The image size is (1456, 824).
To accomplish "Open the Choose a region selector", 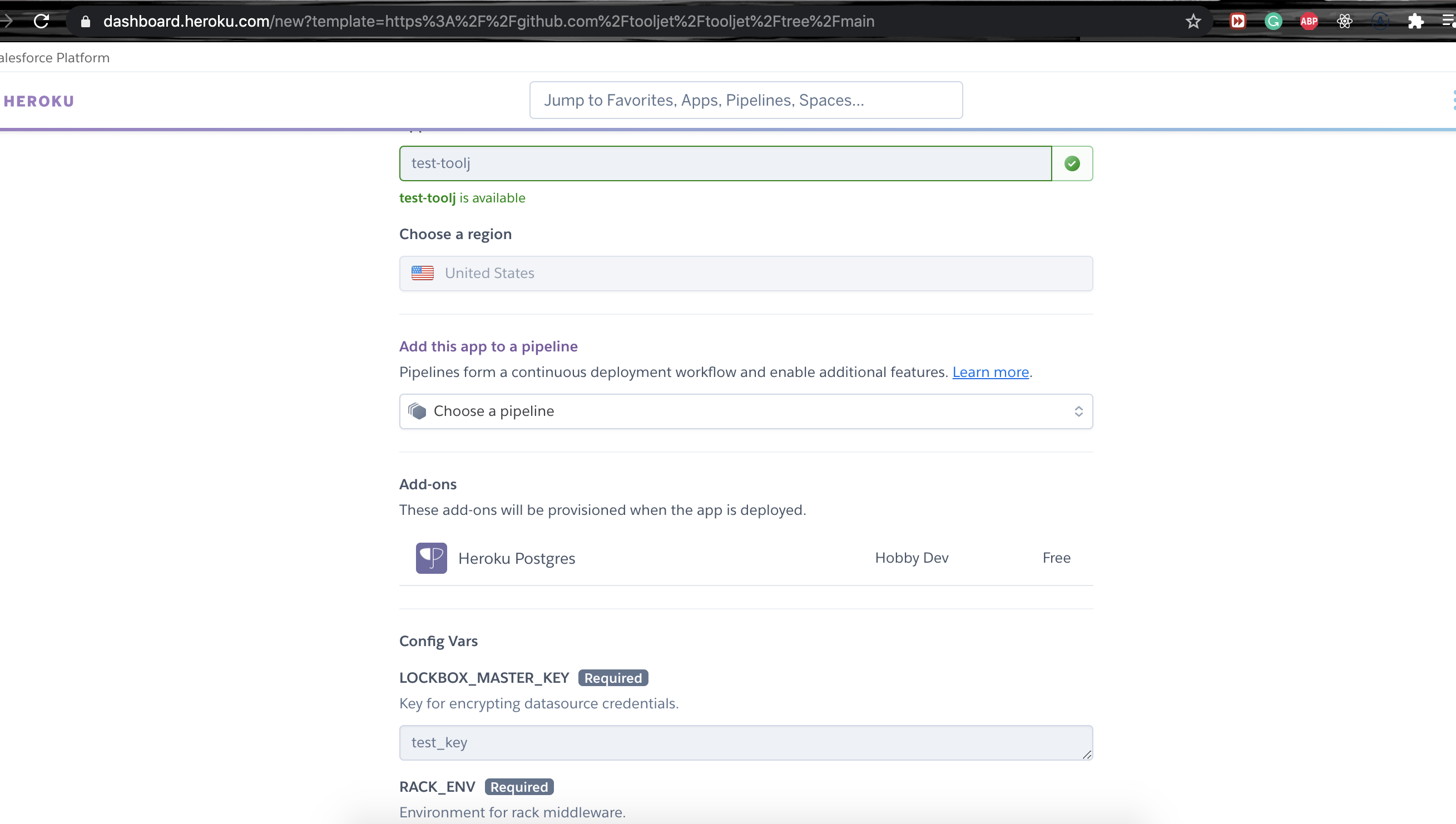I will (x=746, y=273).
